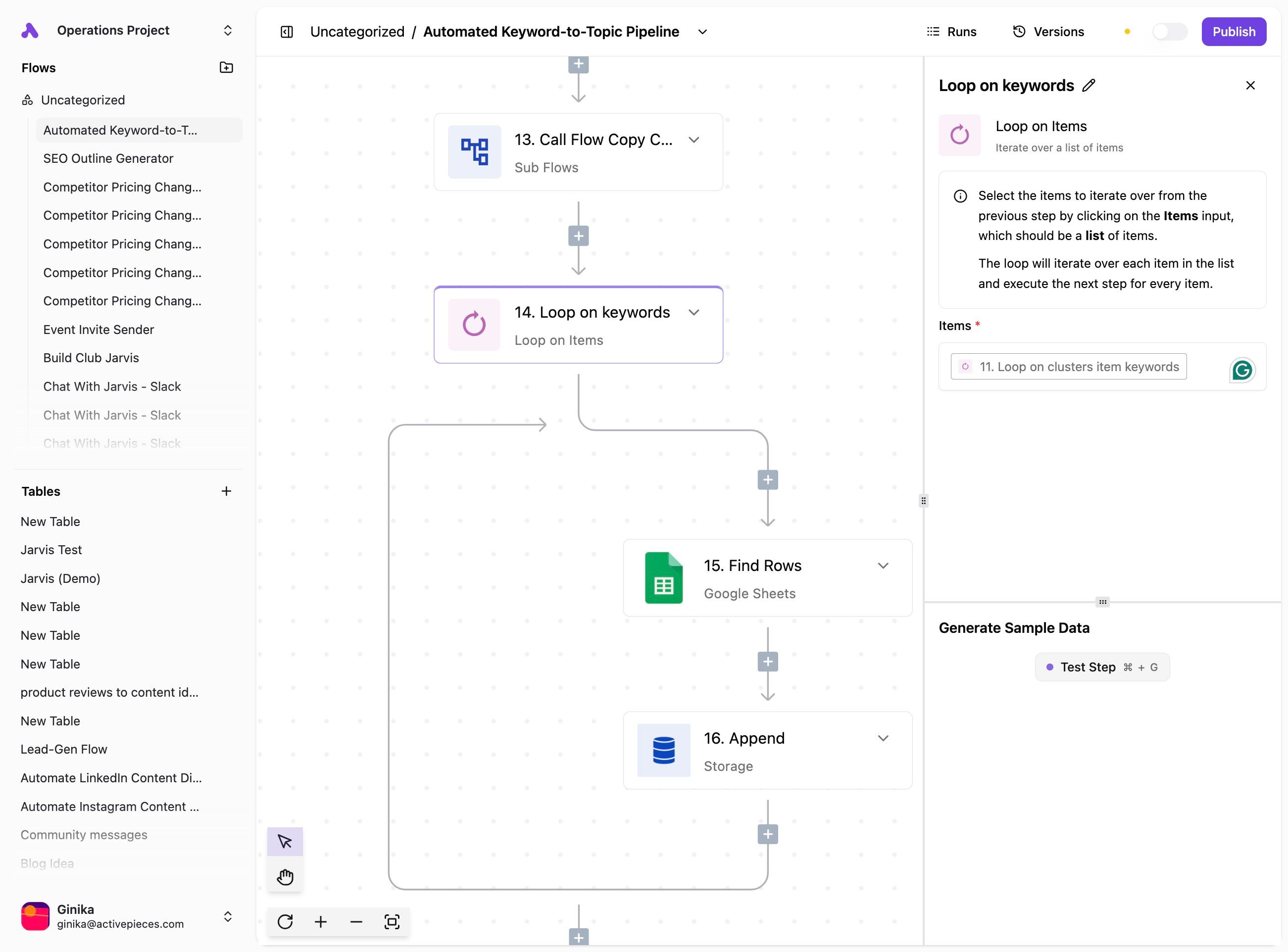The image size is (1288, 952).
Task: Expand options for step 14 Loop on keywords
Action: pyautogui.click(x=694, y=312)
